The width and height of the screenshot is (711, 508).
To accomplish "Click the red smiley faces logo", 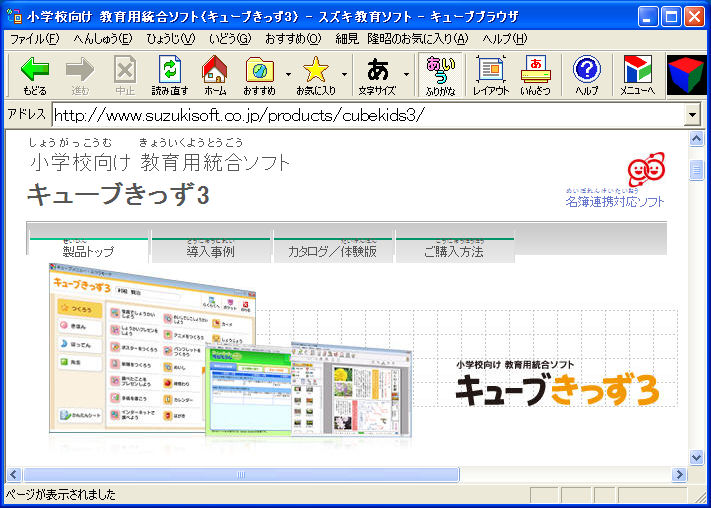I will [646, 169].
